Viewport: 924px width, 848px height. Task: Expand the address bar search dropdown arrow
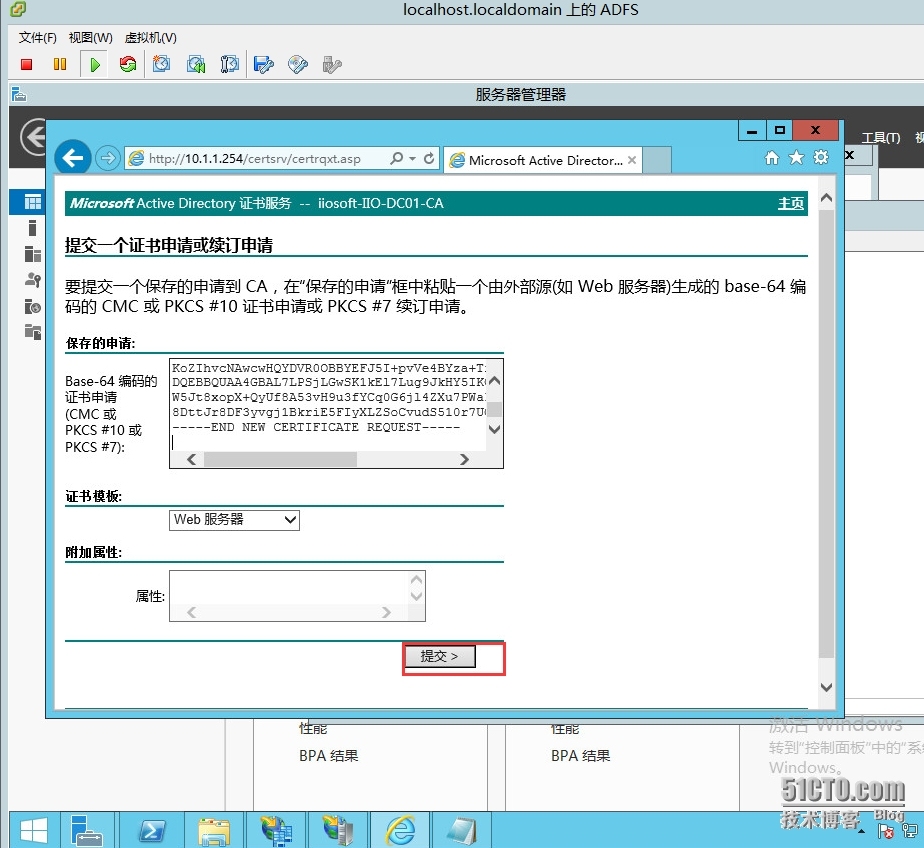click(x=412, y=158)
